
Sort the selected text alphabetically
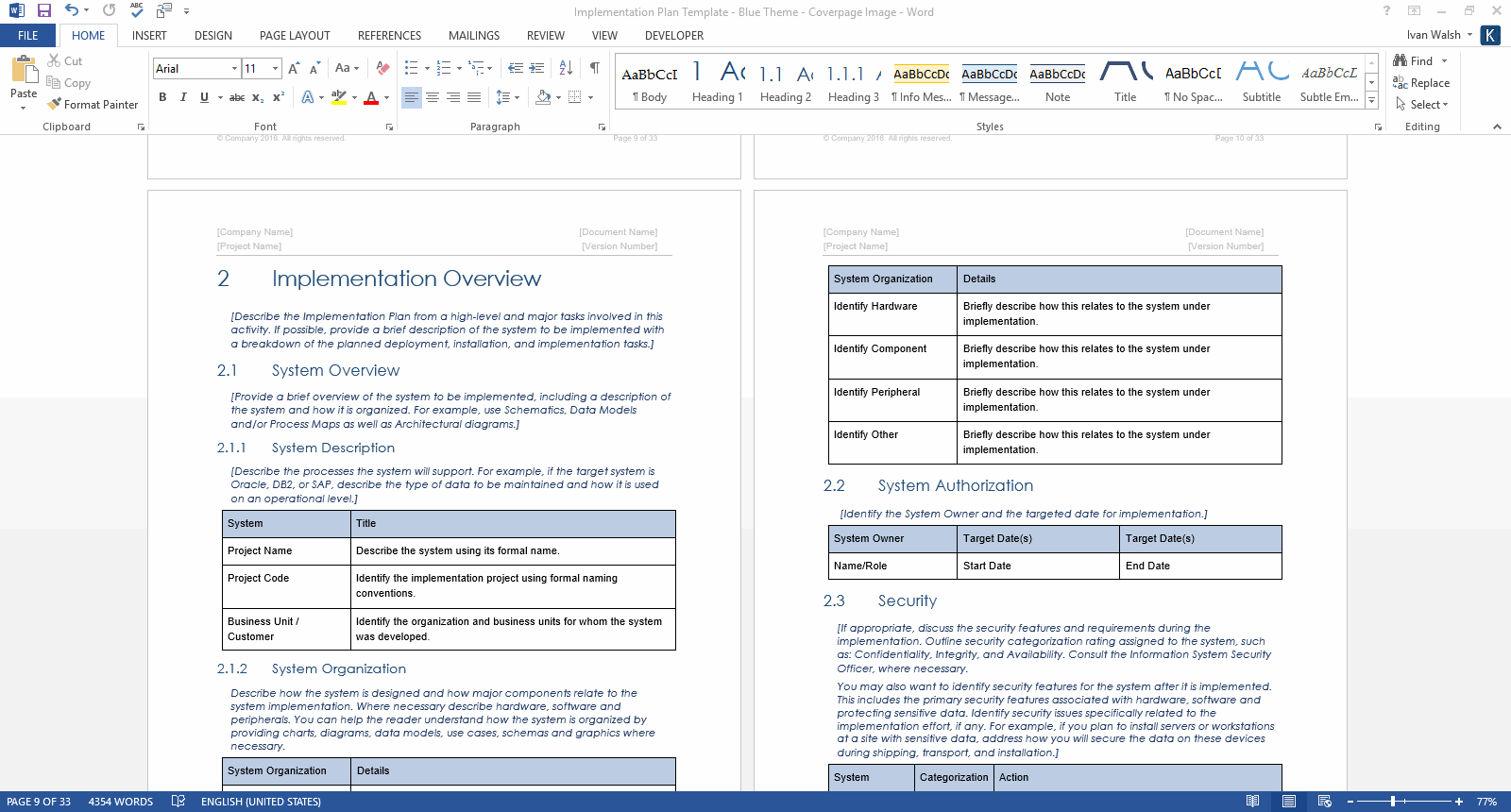(x=566, y=69)
